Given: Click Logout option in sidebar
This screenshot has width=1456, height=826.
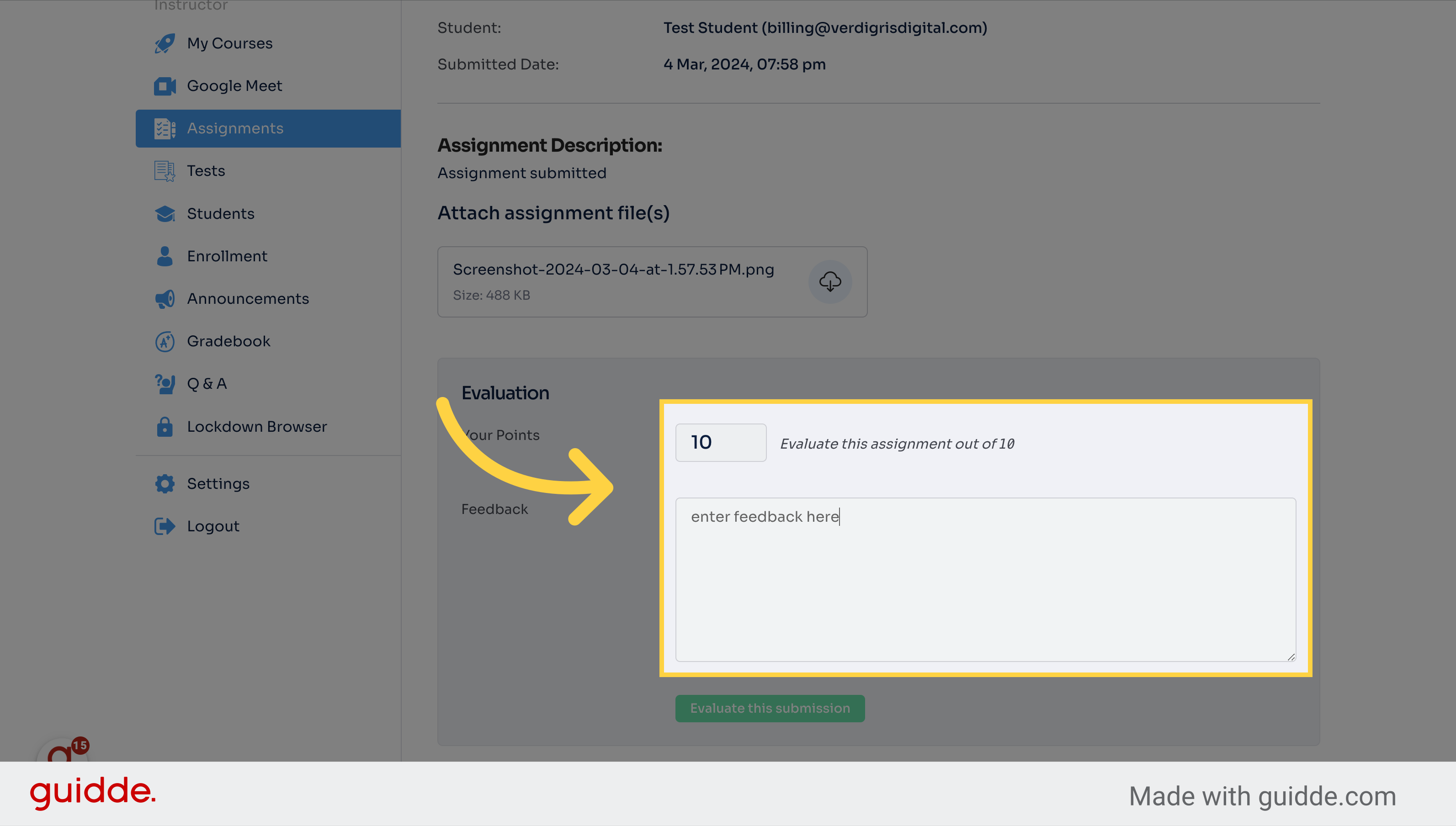Looking at the screenshot, I should [x=213, y=525].
